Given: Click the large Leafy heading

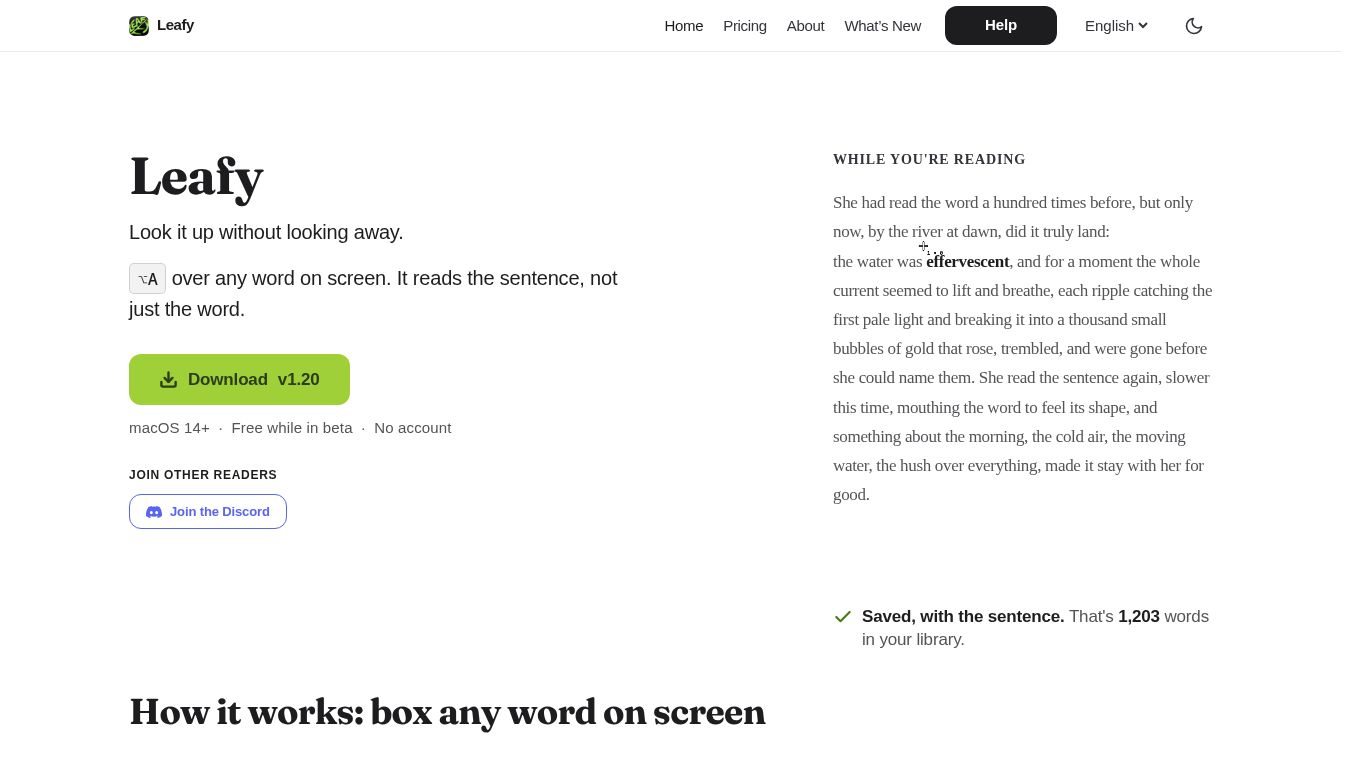Looking at the screenshot, I should coord(196,177).
